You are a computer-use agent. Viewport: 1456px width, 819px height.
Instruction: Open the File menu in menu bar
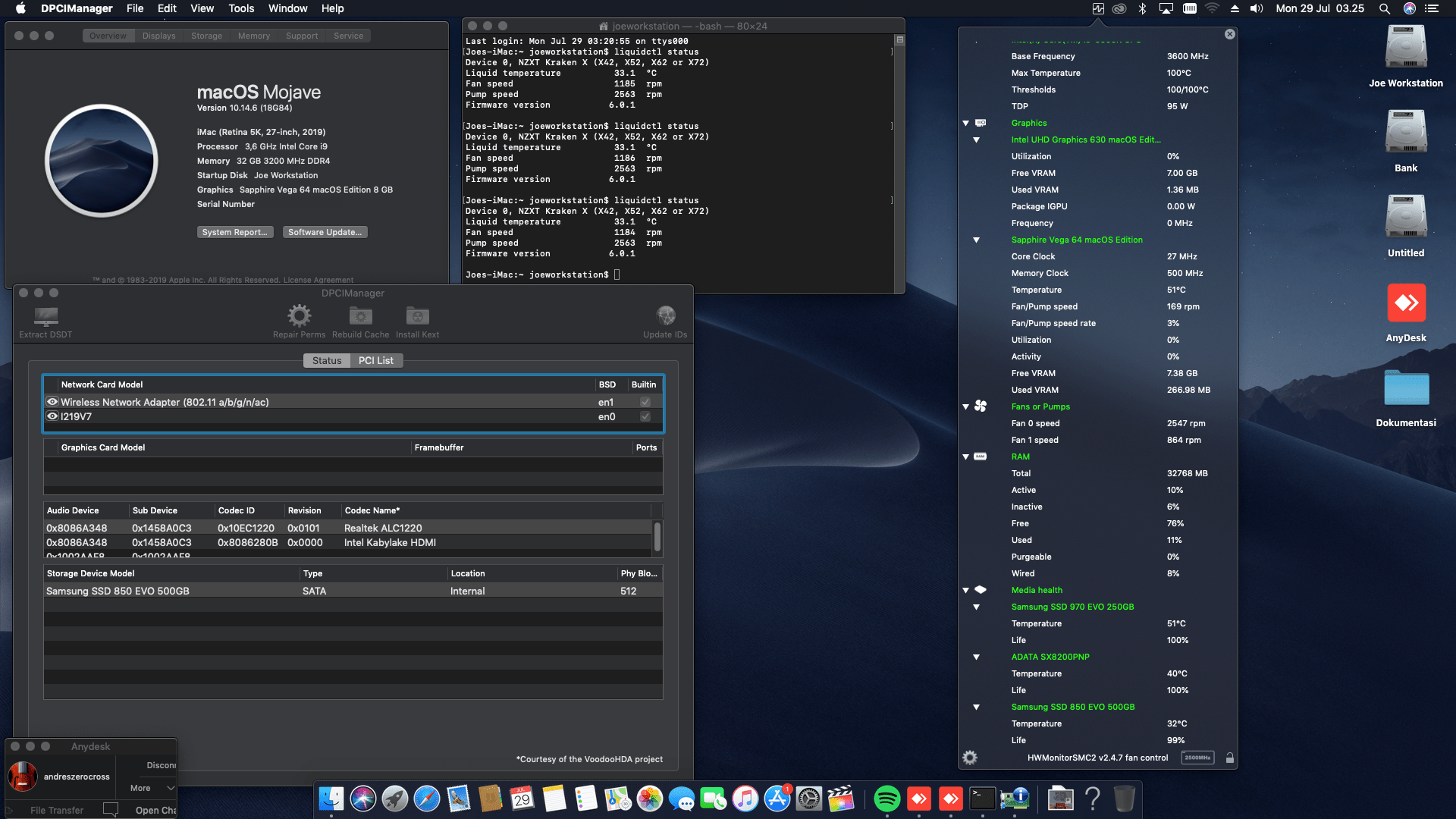click(135, 8)
